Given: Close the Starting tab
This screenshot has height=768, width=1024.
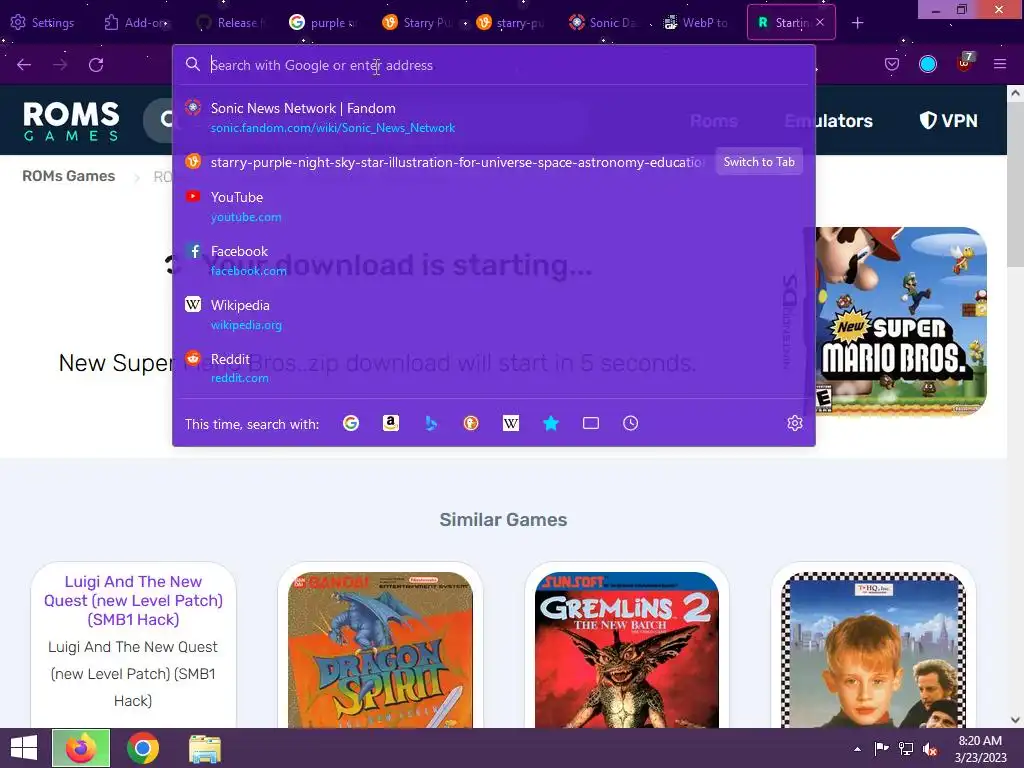Looking at the screenshot, I should tap(820, 22).
